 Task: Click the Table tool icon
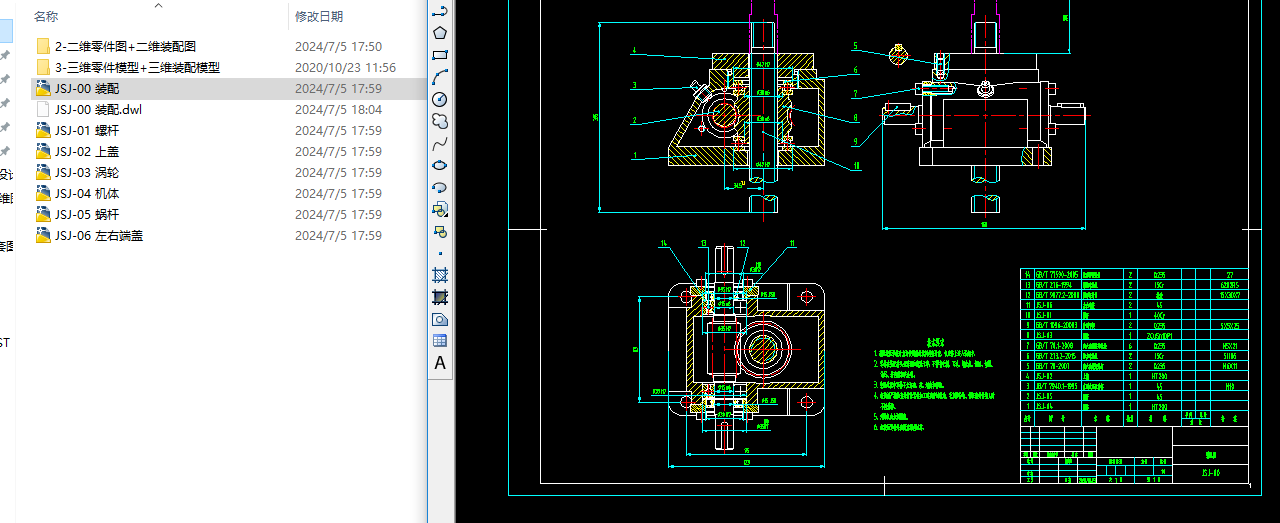point(439,341)
